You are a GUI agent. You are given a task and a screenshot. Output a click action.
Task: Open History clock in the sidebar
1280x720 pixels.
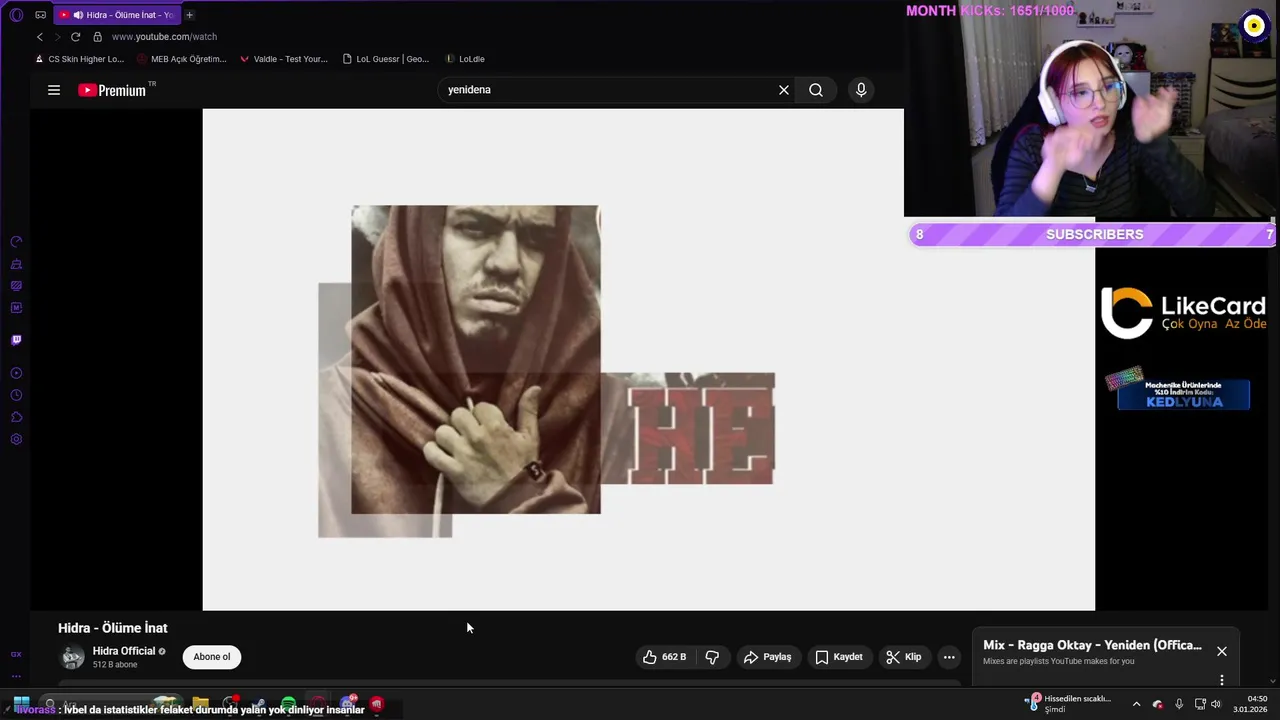pyautogui.click(x=16, y=395)
